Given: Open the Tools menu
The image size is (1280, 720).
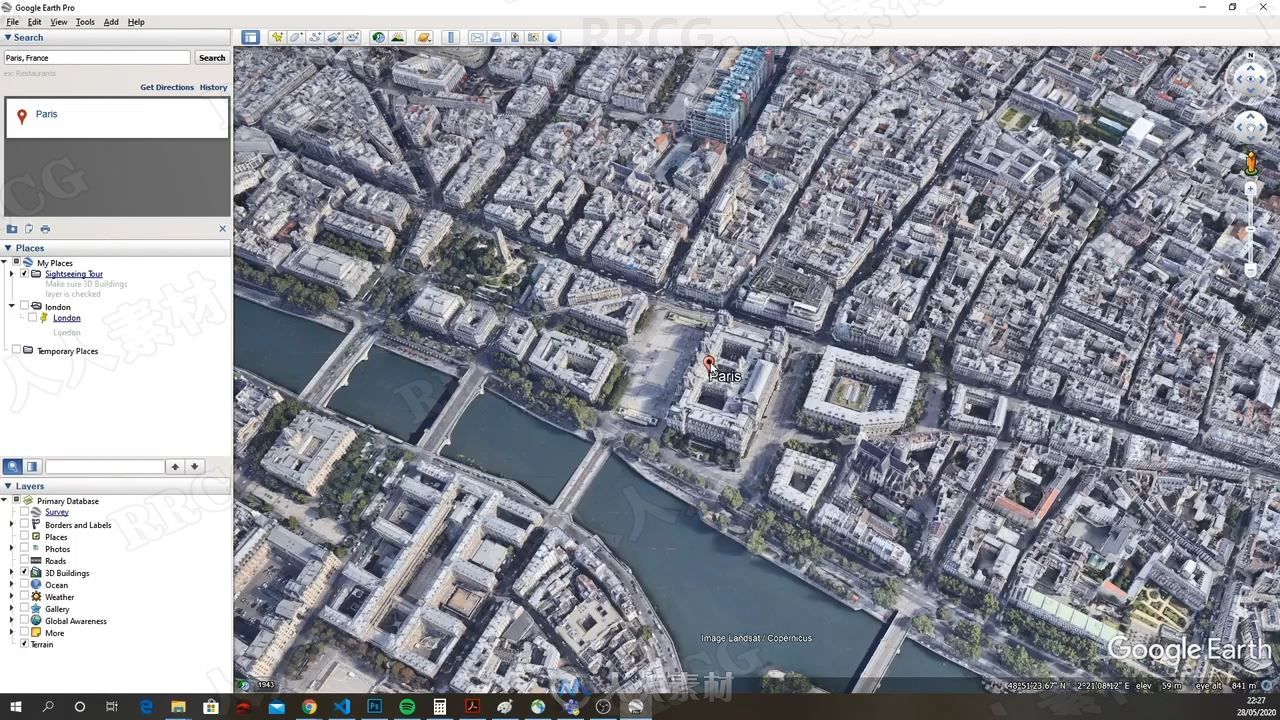Looking at the screenshot, I should (85, 22).
